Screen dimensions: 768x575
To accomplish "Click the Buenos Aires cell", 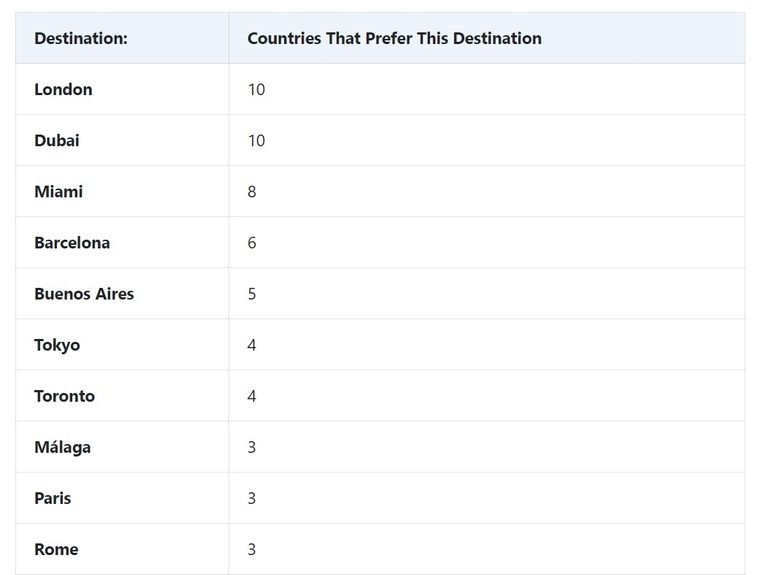I will (x=84, y=294).
